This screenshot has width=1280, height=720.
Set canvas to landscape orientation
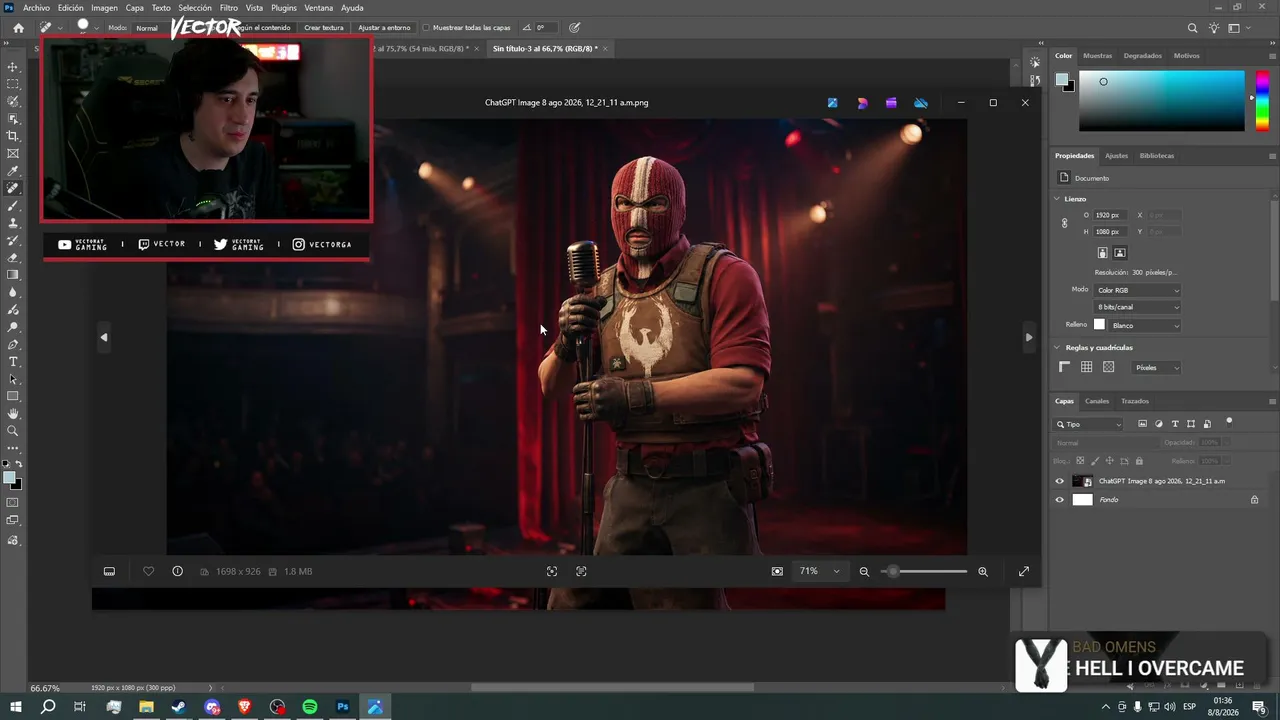[1120, 253]
